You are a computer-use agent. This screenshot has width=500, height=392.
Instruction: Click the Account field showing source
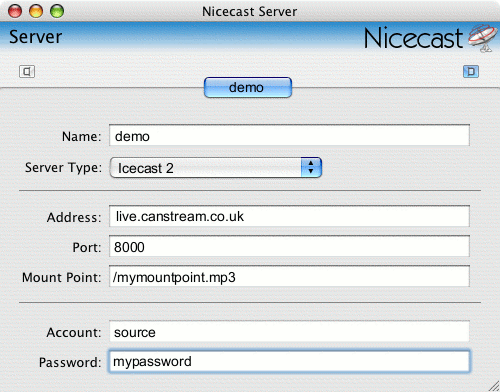tap(289, 331)
